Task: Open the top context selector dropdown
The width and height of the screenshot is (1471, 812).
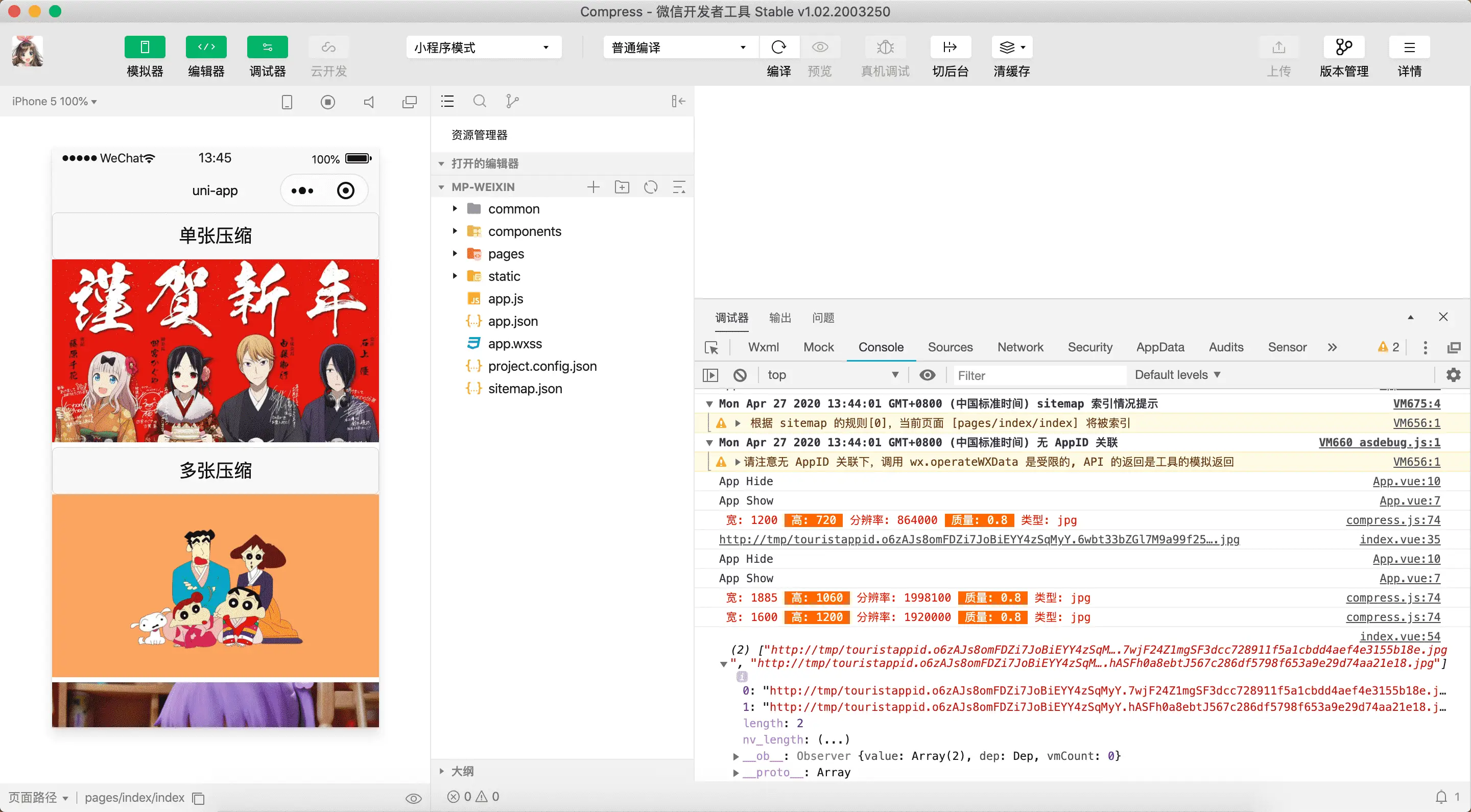Action: click(x=833, y=375)
